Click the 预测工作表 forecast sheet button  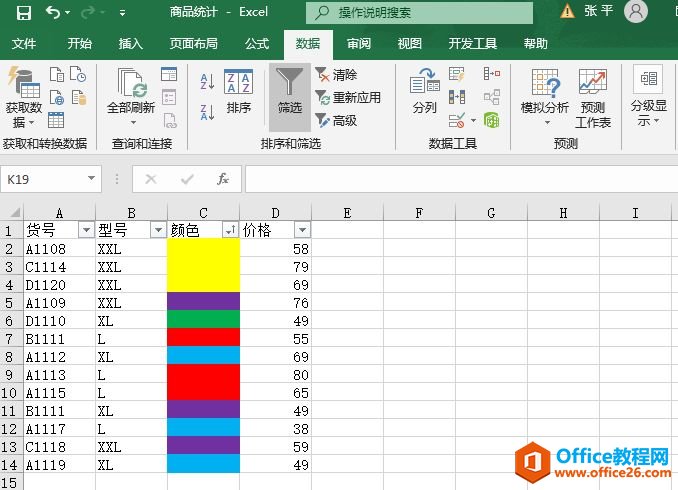pos(593,99)
